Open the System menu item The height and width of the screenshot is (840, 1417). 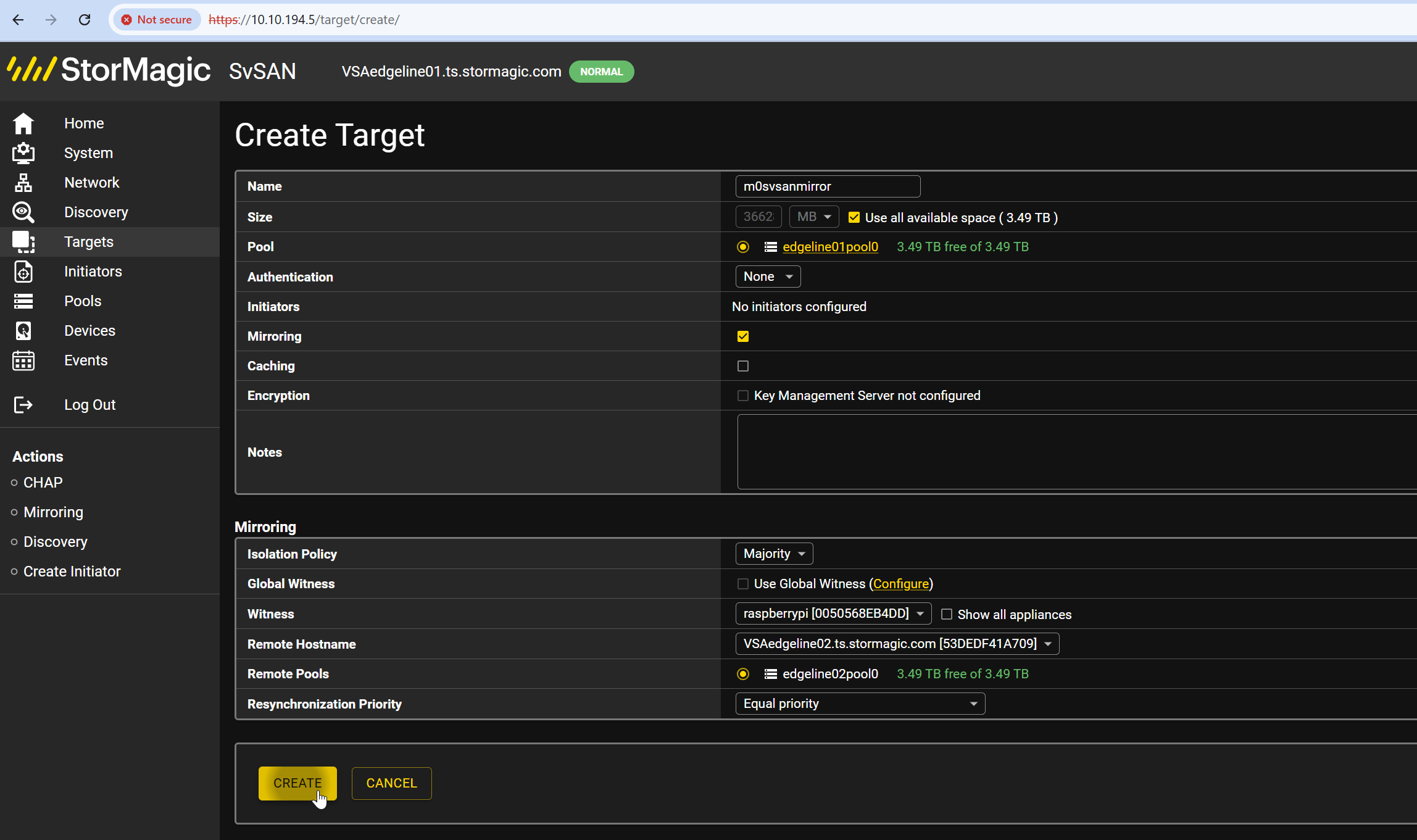coord(89,153)
